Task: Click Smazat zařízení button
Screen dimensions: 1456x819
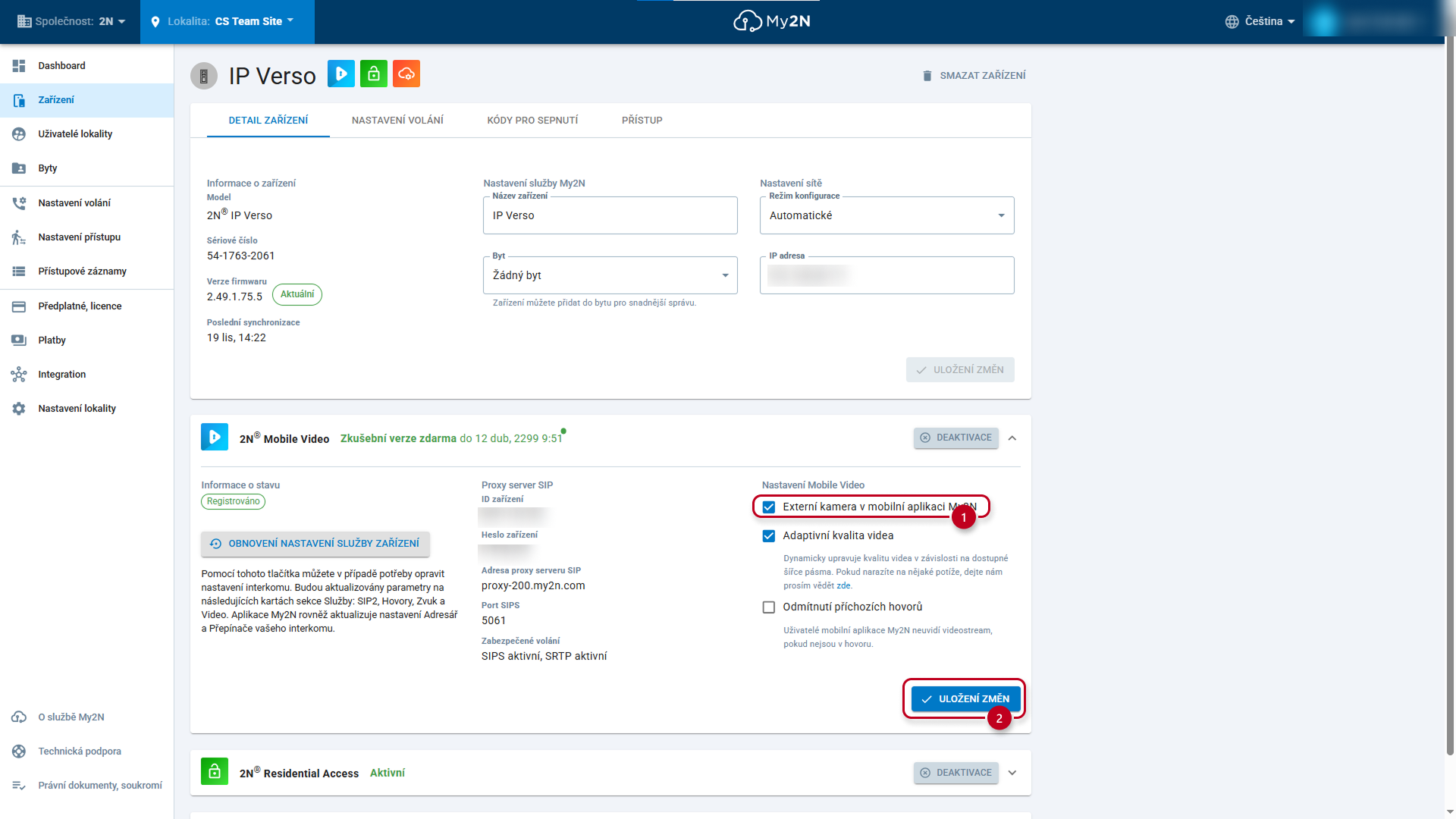Action: pos(974,76)
